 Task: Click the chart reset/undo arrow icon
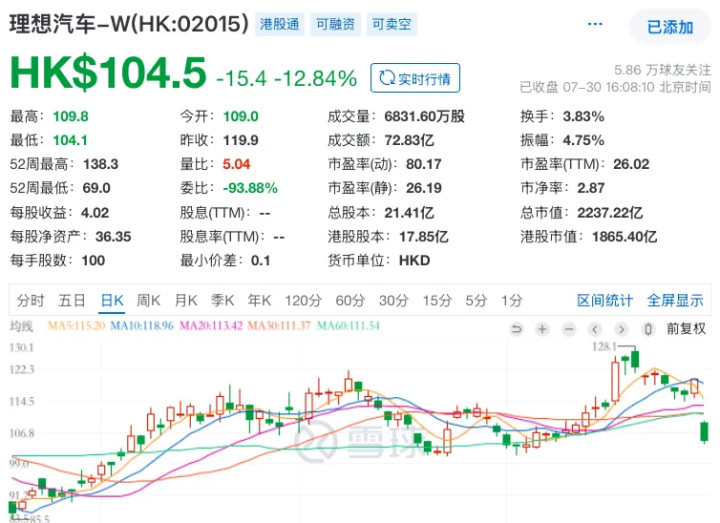(x=517, y=329)
